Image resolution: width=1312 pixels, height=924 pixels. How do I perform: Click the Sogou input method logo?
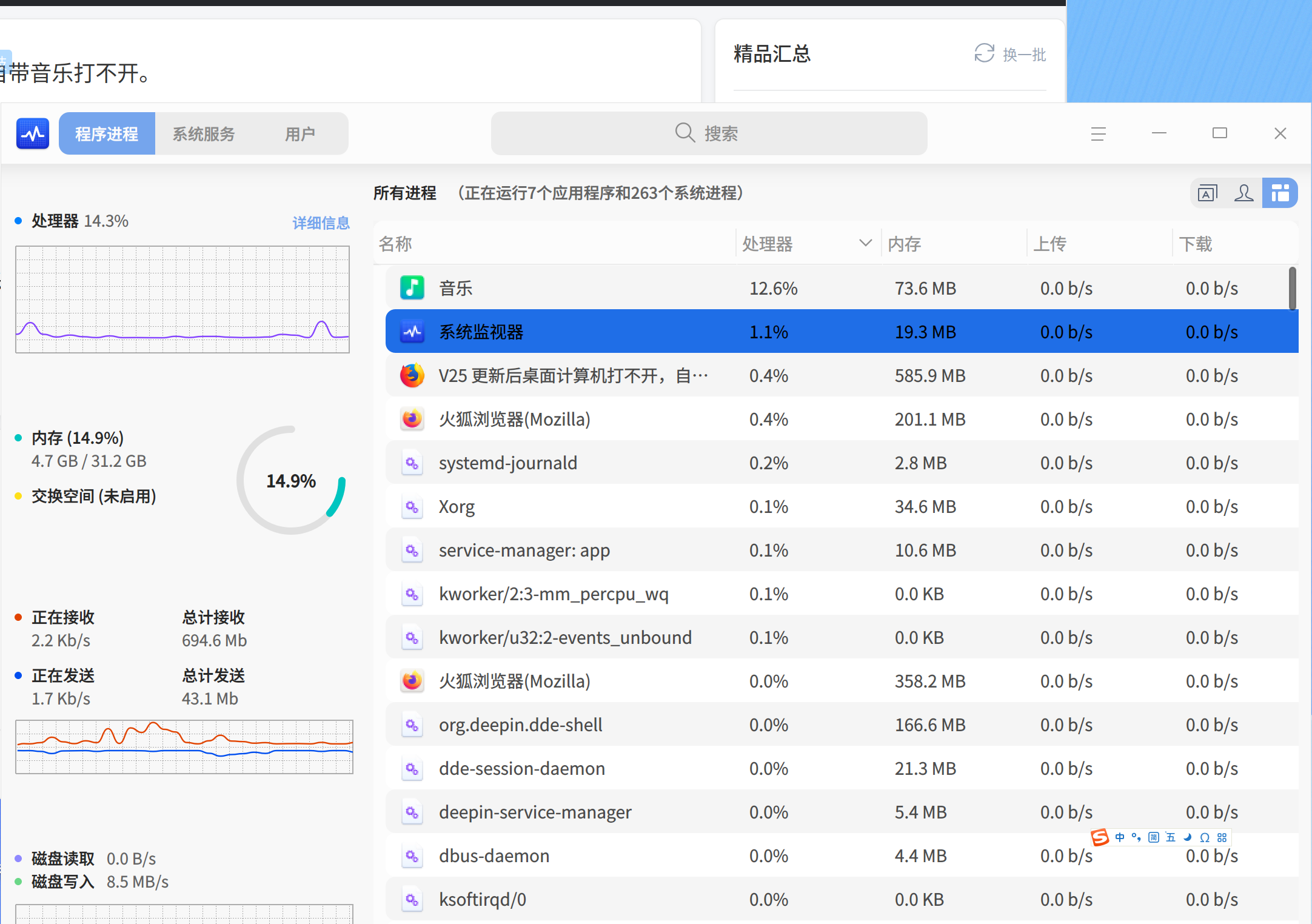1100,837
